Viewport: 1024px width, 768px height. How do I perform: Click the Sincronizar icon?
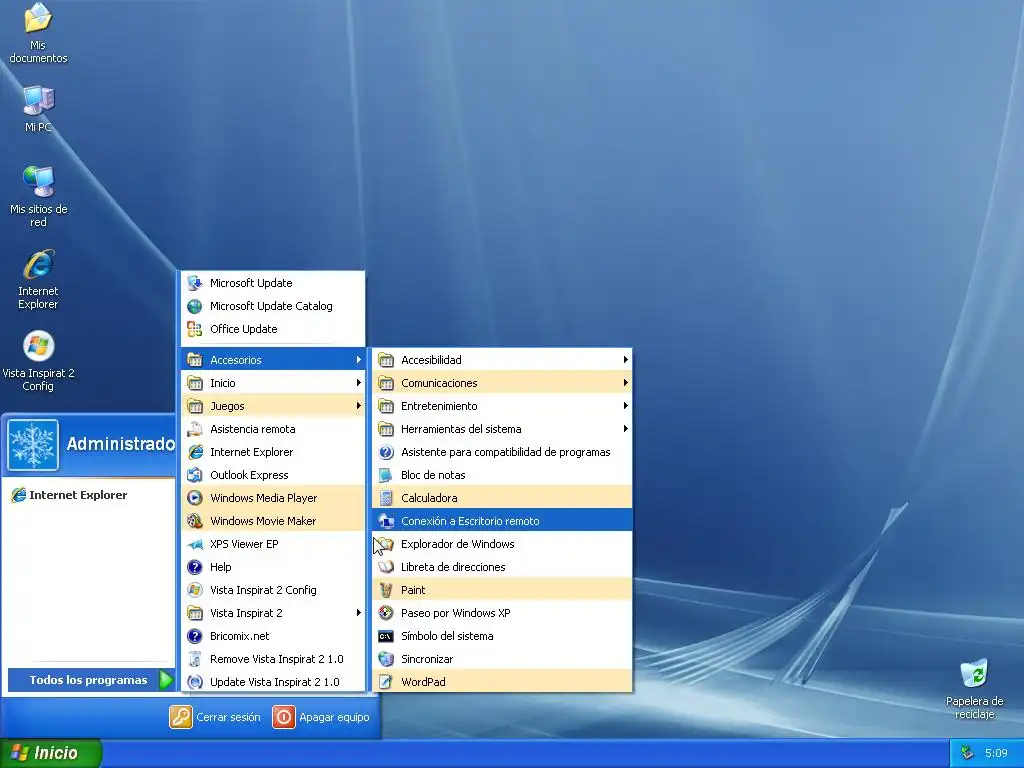(x=386, y=659)
